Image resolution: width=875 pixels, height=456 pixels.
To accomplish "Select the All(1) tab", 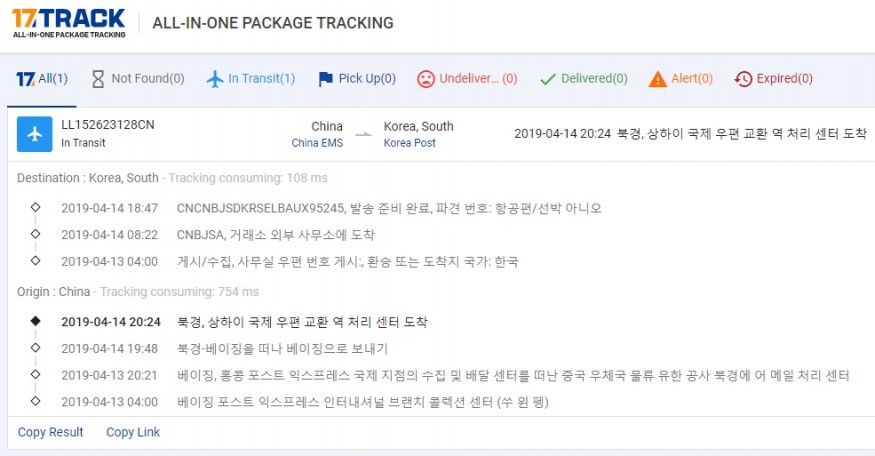I will tap(42, 79).
